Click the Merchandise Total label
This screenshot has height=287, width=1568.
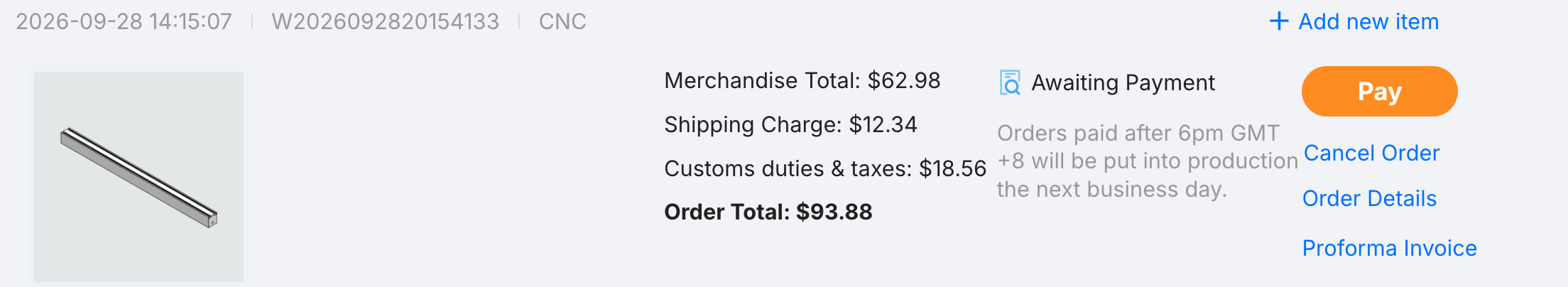(763, 80)
